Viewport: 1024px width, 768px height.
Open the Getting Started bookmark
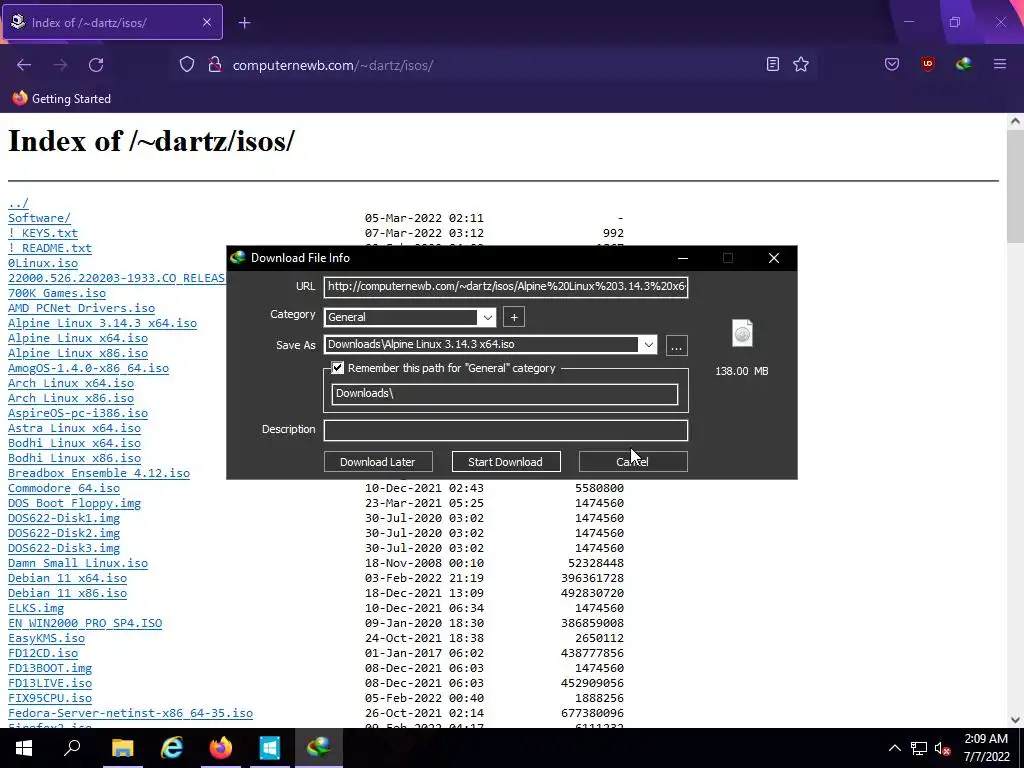(x=61, y=99)
